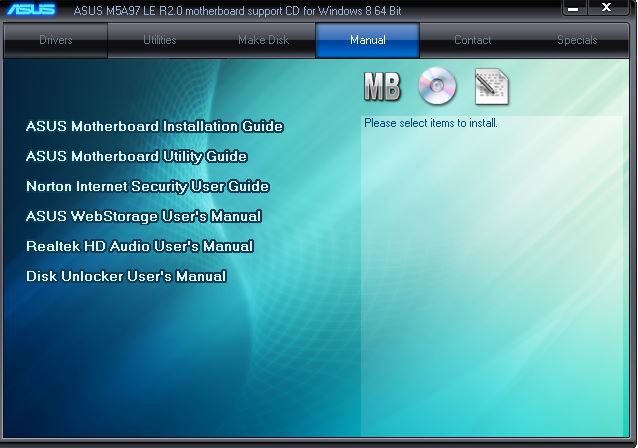This screenshot has width=638, height=448.
Task: Open the Contact tab
Action: tap(472, 40)
